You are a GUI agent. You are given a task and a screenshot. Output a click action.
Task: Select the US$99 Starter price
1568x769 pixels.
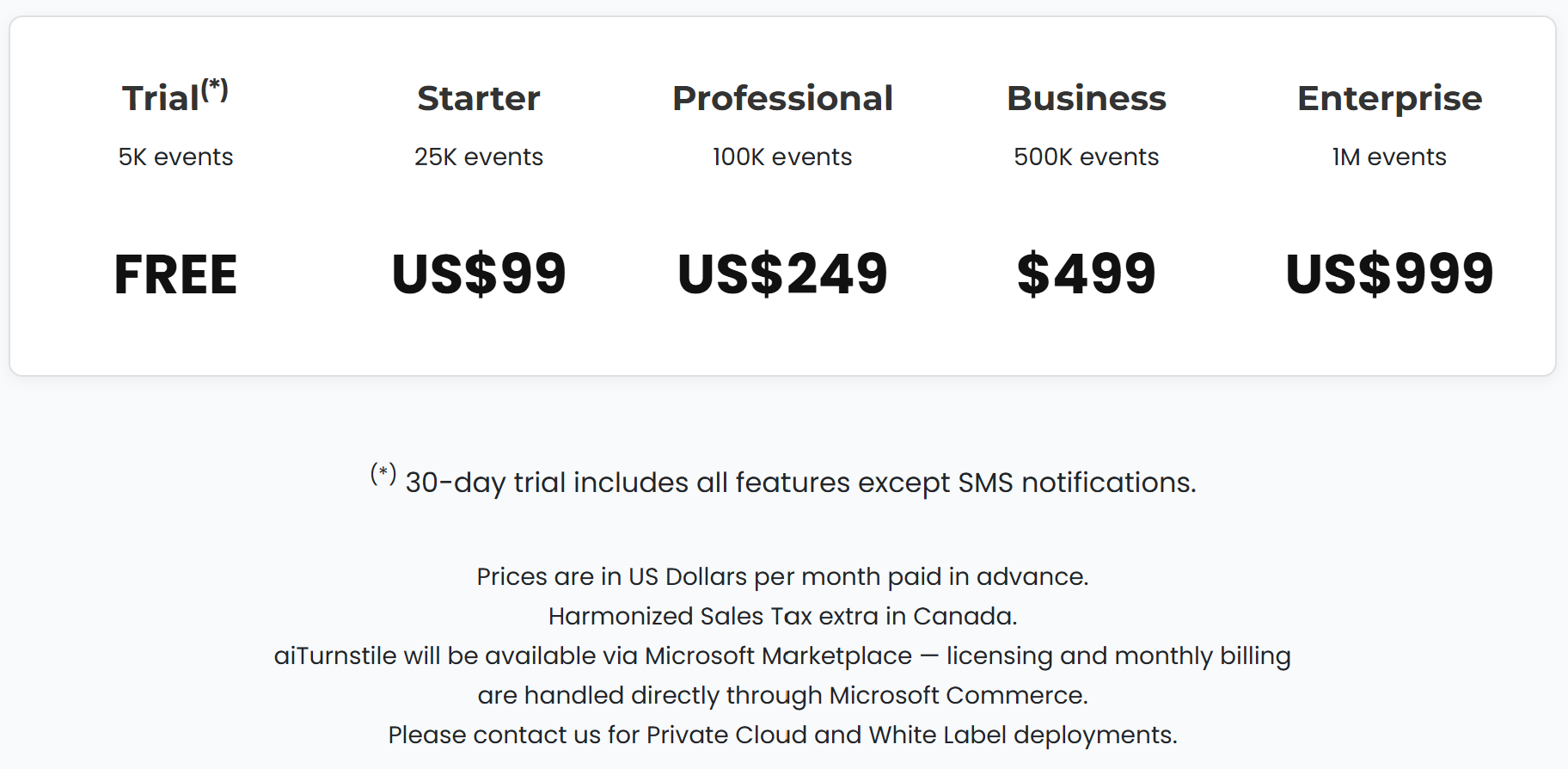(479, 274)
